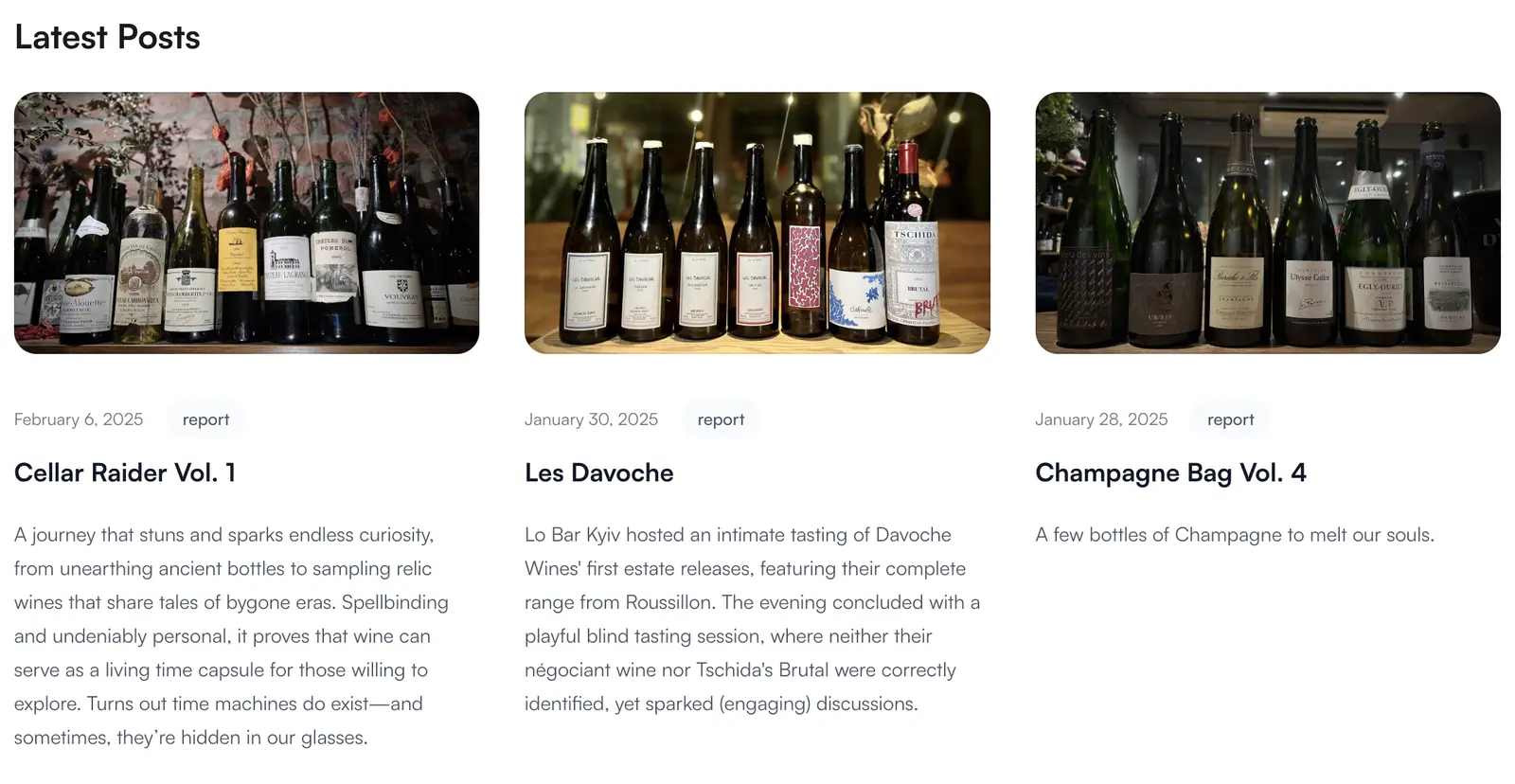Click the Vouvray bottle in the first photo
Viewport: 1515px width, 784px height.
pyautogui.click(x=390, y=246)
